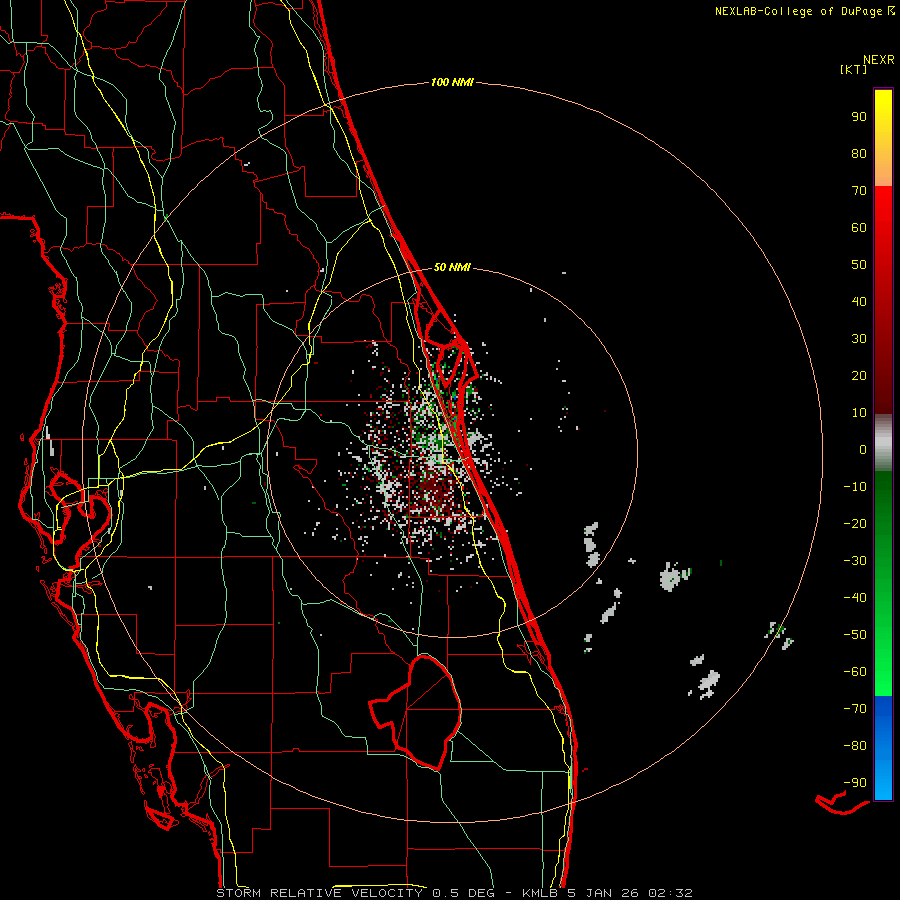Image resolution: width=900 pixels, height=900 pixels.
Task: Click the -70 value on the velocity scale
Action: (x=855, y=709)
